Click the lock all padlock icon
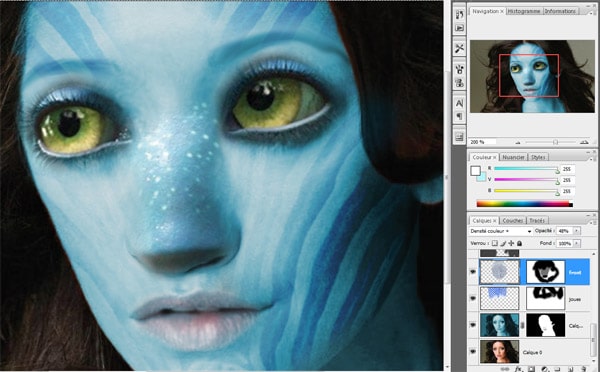This screenshot has width=600, height=372. click(x=519, y=243)
